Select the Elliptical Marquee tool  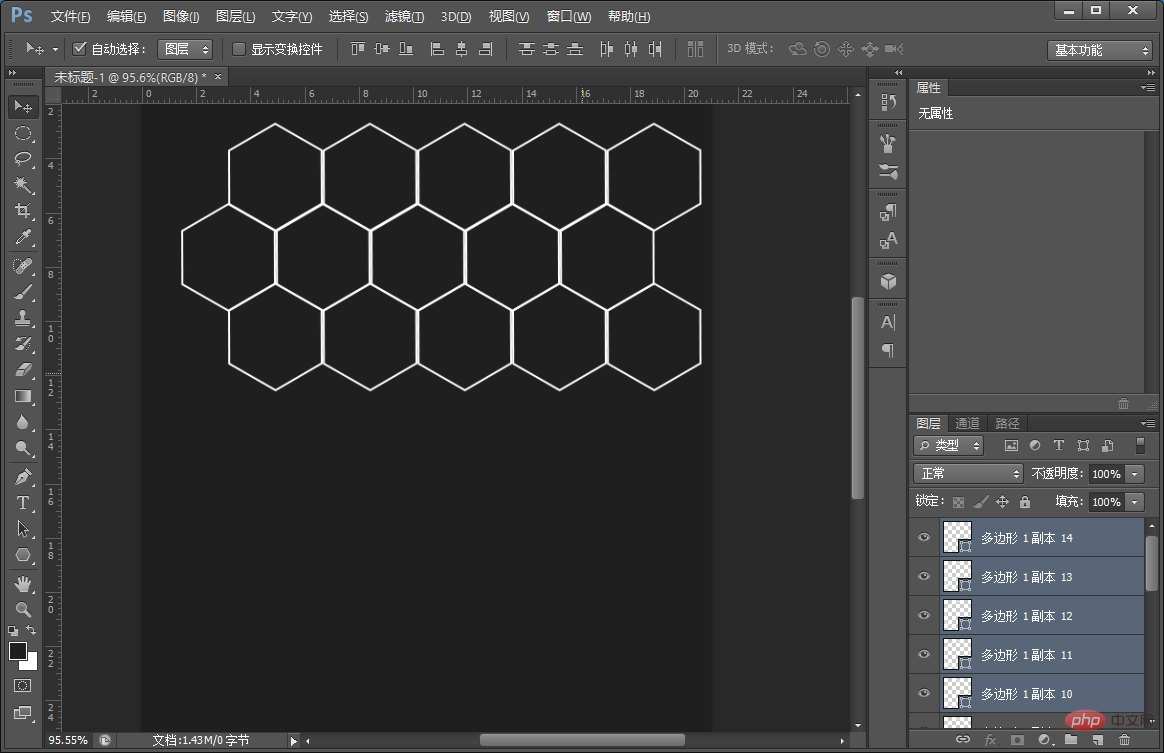(23, 133)
